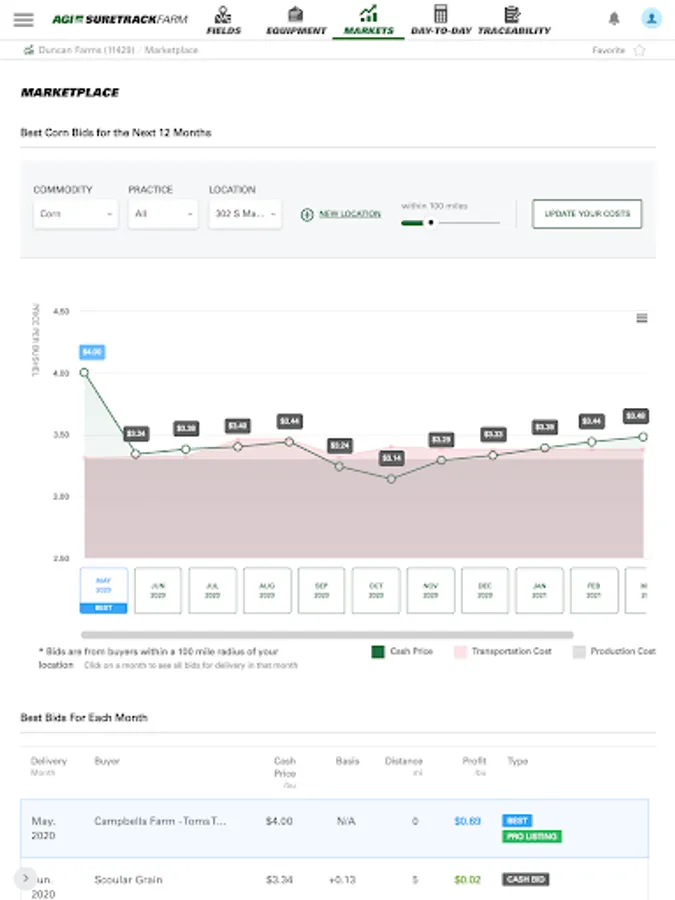
Task: Open the chart options menu icon
Action: pos(642,318)
